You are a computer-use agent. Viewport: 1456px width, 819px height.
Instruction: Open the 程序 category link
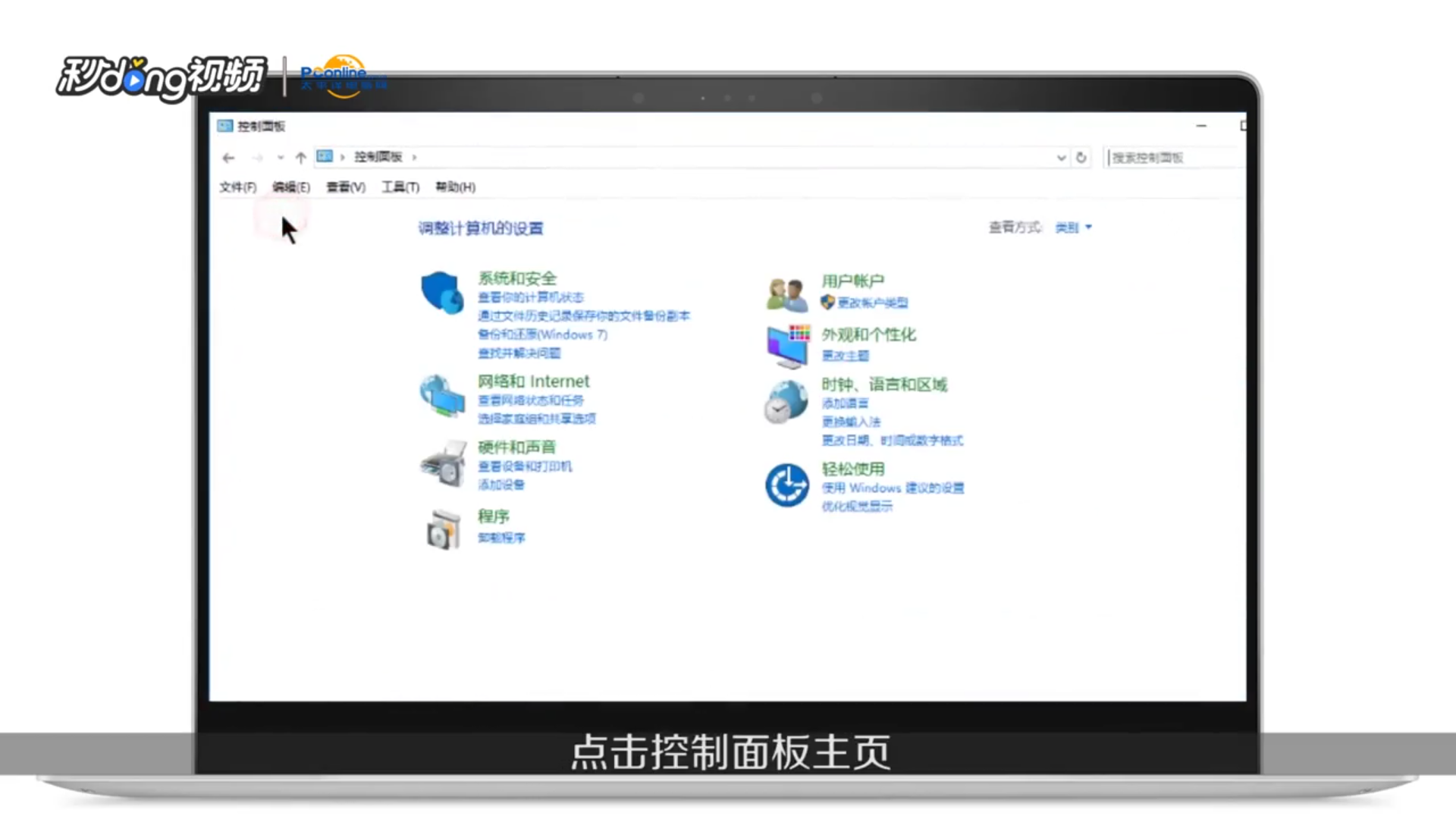tap(493, 516)
